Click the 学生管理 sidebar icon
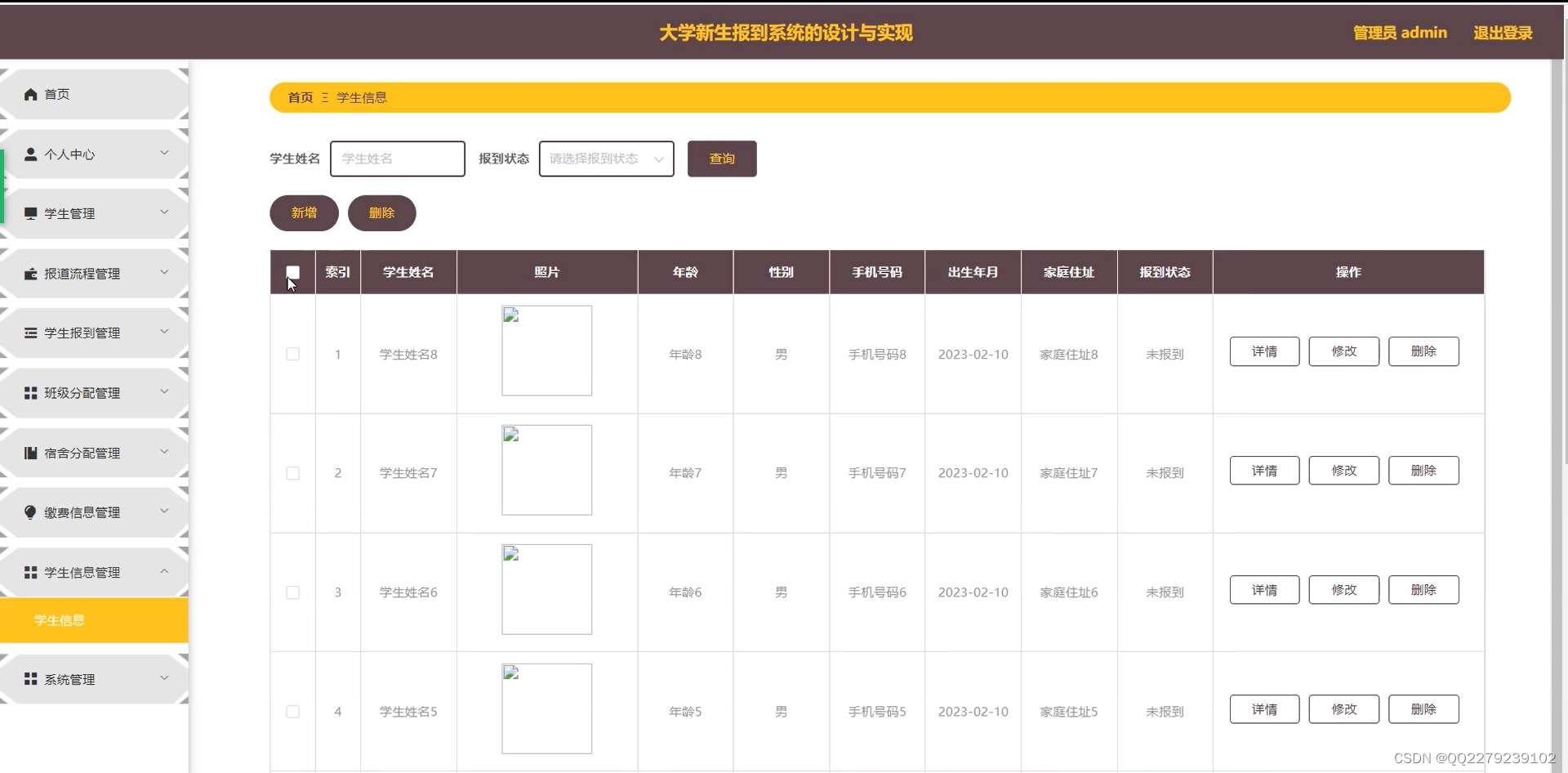 click(x=30, y=213)
